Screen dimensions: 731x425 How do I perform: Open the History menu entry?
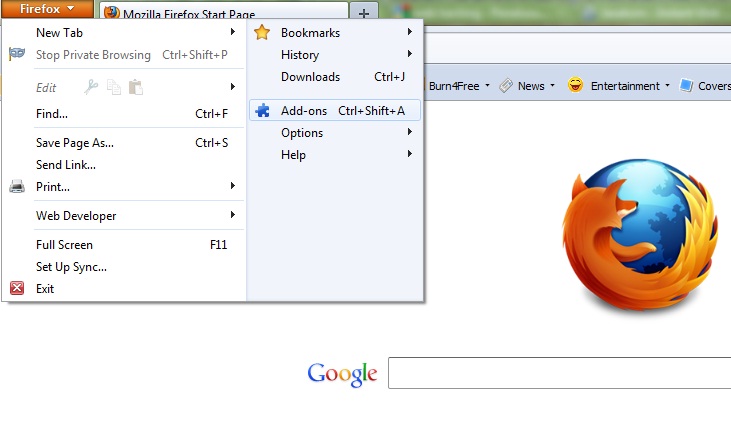(x=335, y=55)
